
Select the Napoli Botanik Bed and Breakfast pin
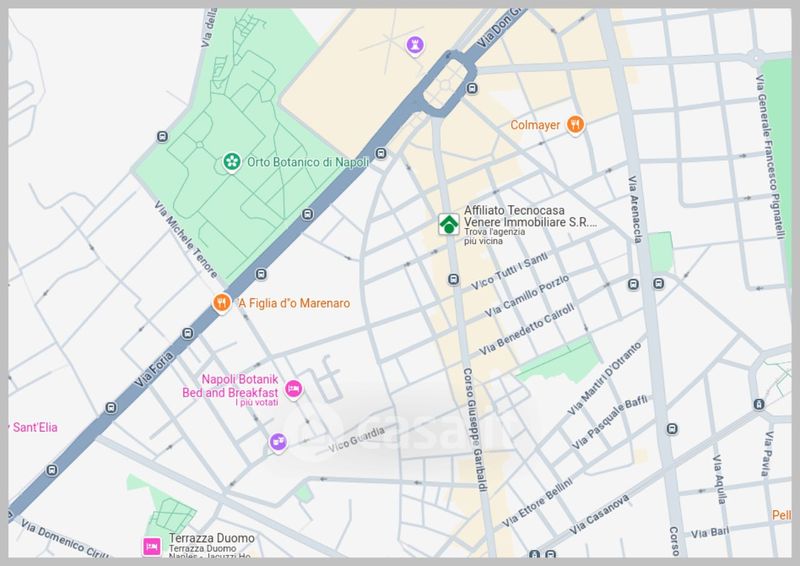tap(293, 389)
